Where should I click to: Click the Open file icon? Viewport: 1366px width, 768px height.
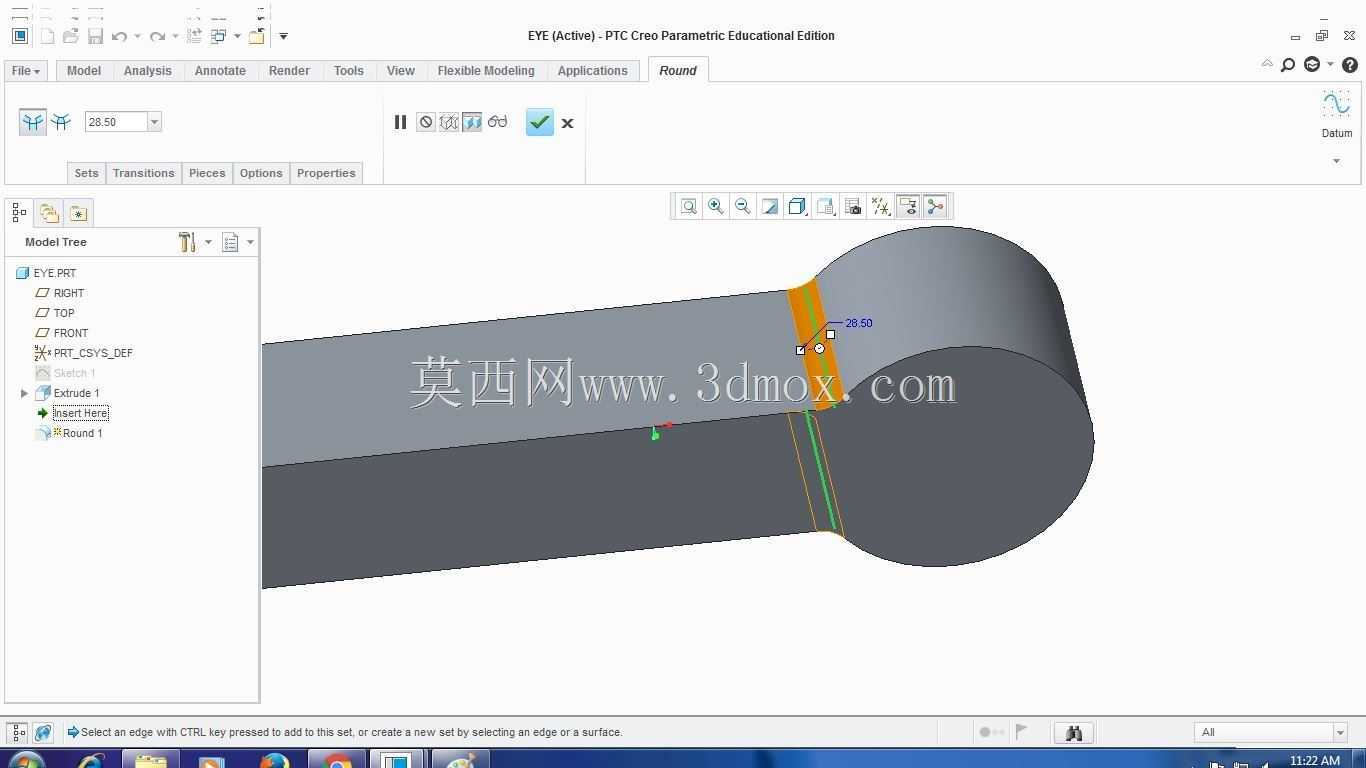pos(70,36)
